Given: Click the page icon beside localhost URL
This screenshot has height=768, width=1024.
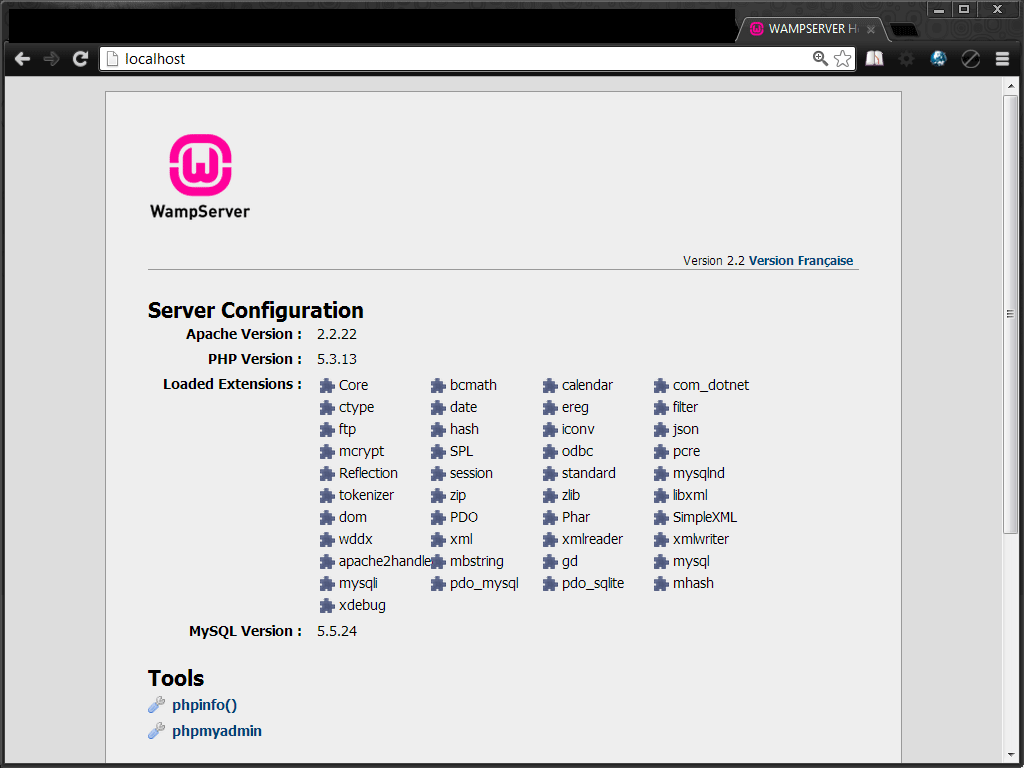Looking at the screenshot, I should 112,59.
